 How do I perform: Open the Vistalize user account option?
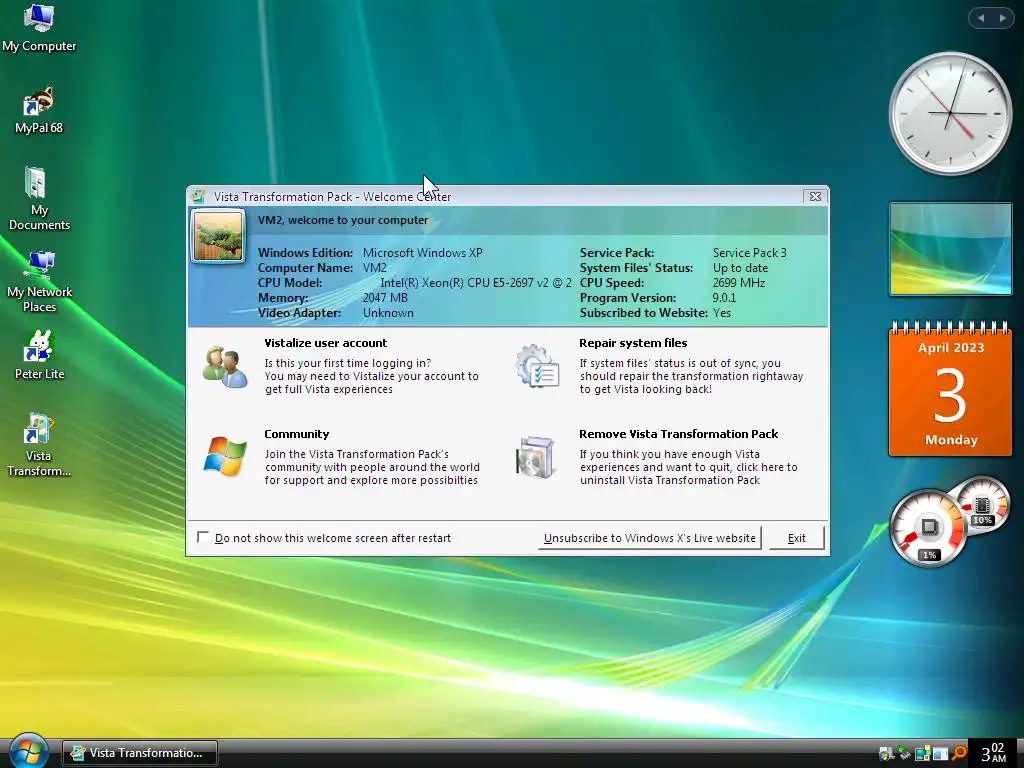[325, 343]
